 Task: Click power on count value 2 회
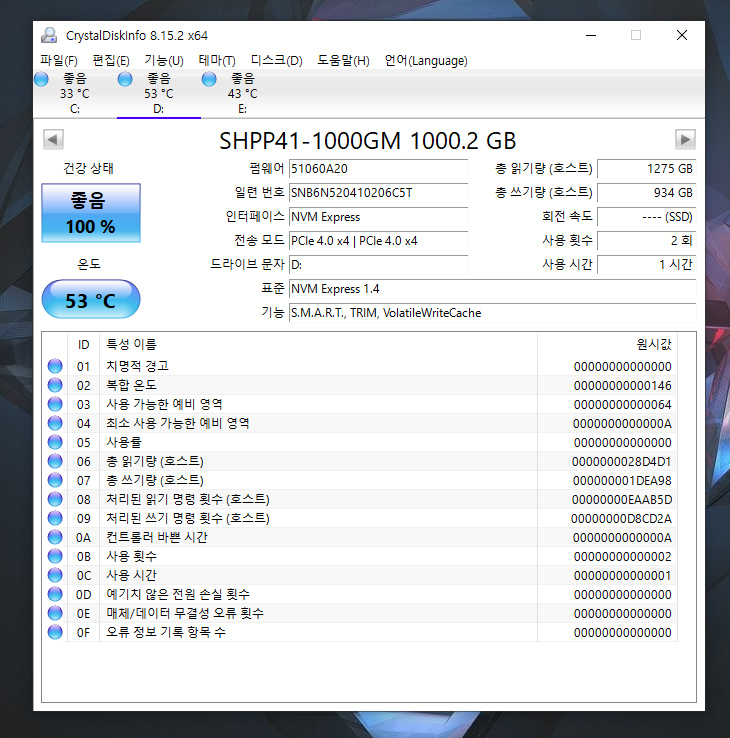(x=647, y=241)
